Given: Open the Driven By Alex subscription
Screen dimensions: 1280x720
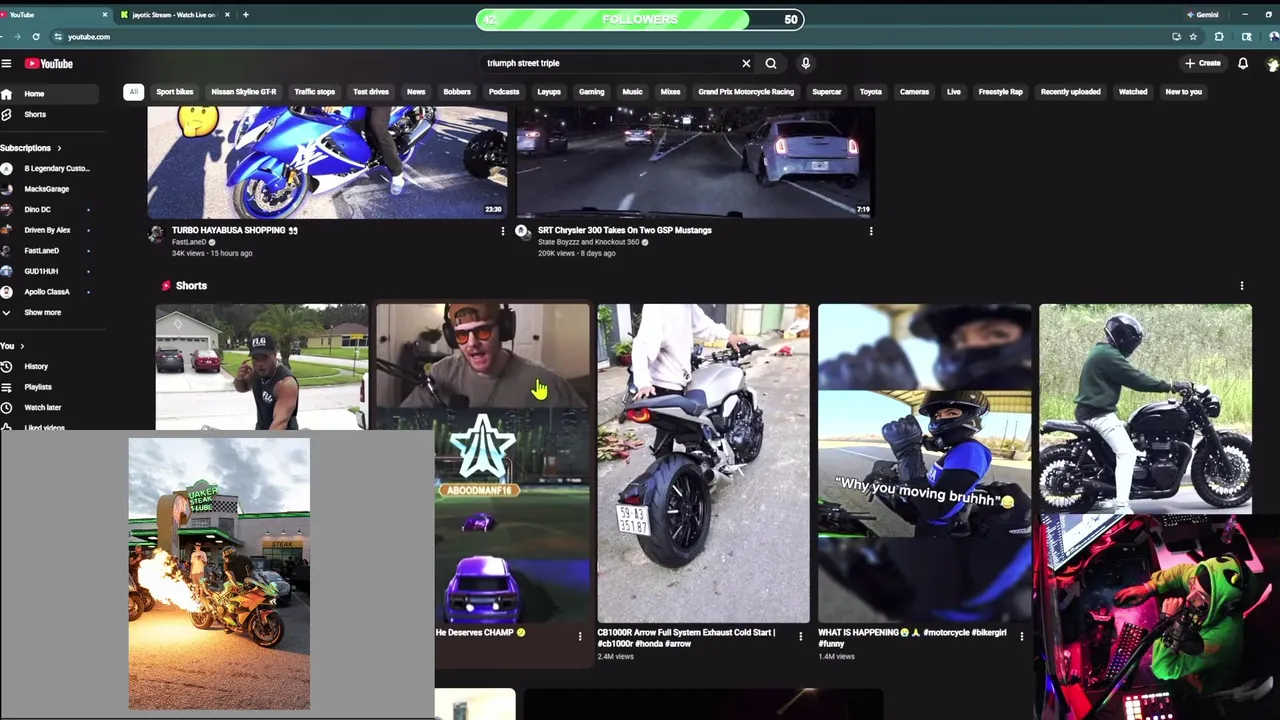Looking at the screenshot, I should point(47,230).
